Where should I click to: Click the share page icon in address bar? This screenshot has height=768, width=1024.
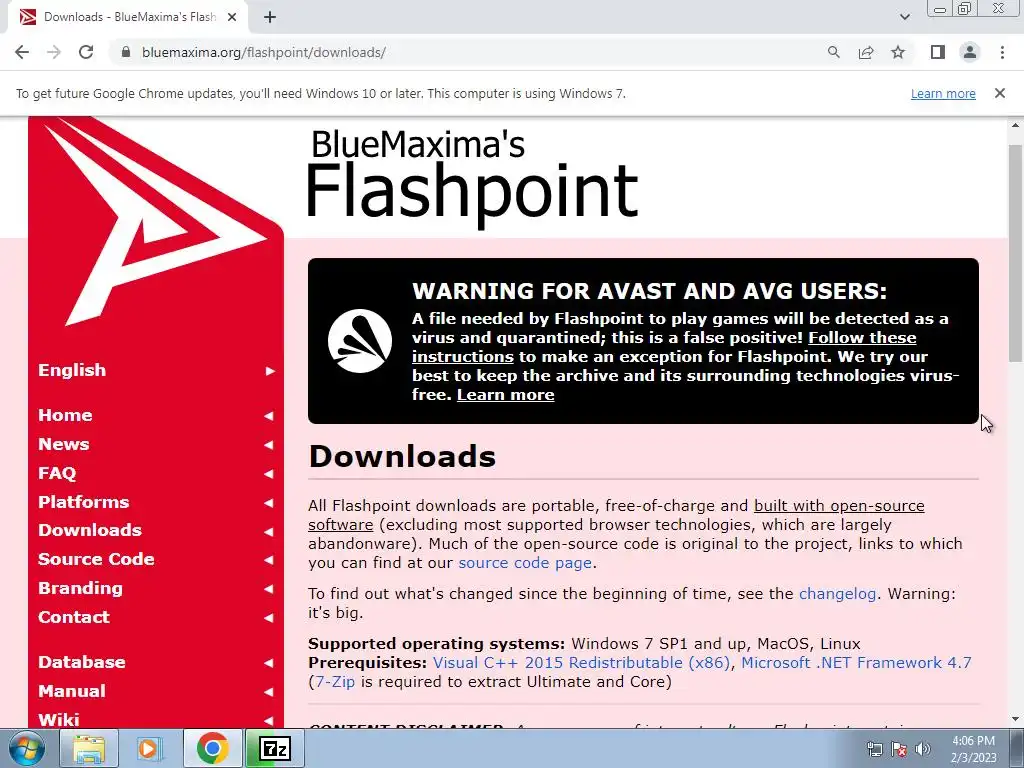[866, 52]
